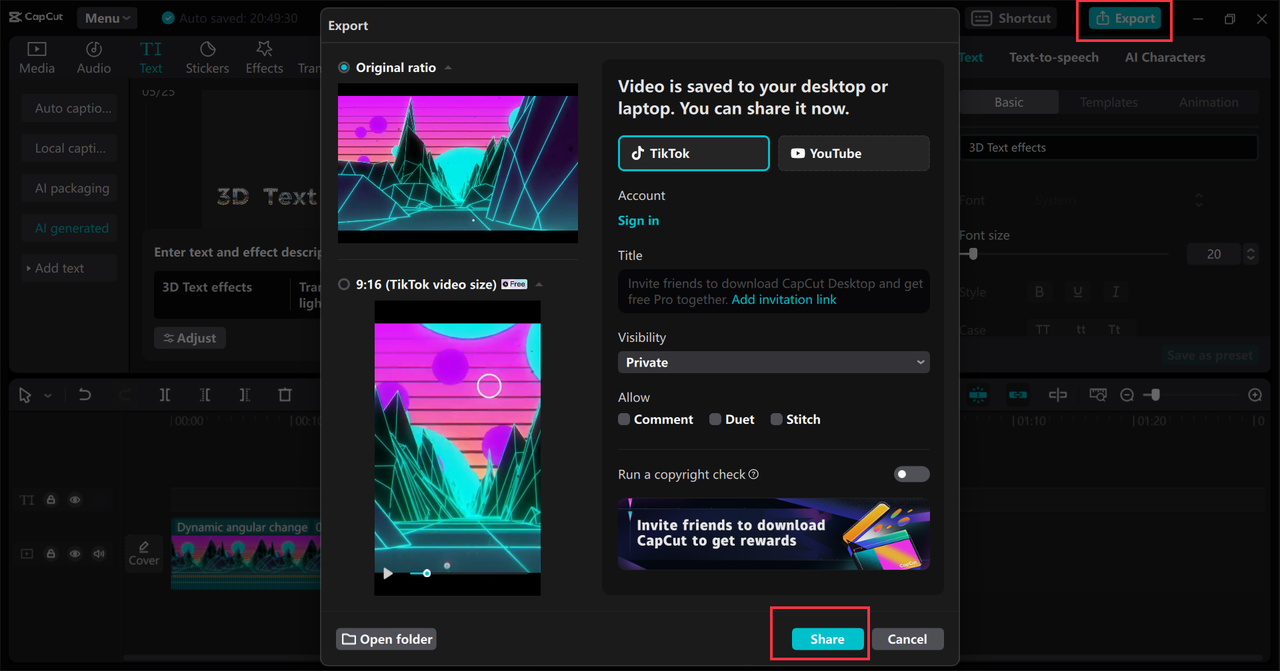Open the Effects panel tab
The image size is (1280, 671).
(264, 57)
